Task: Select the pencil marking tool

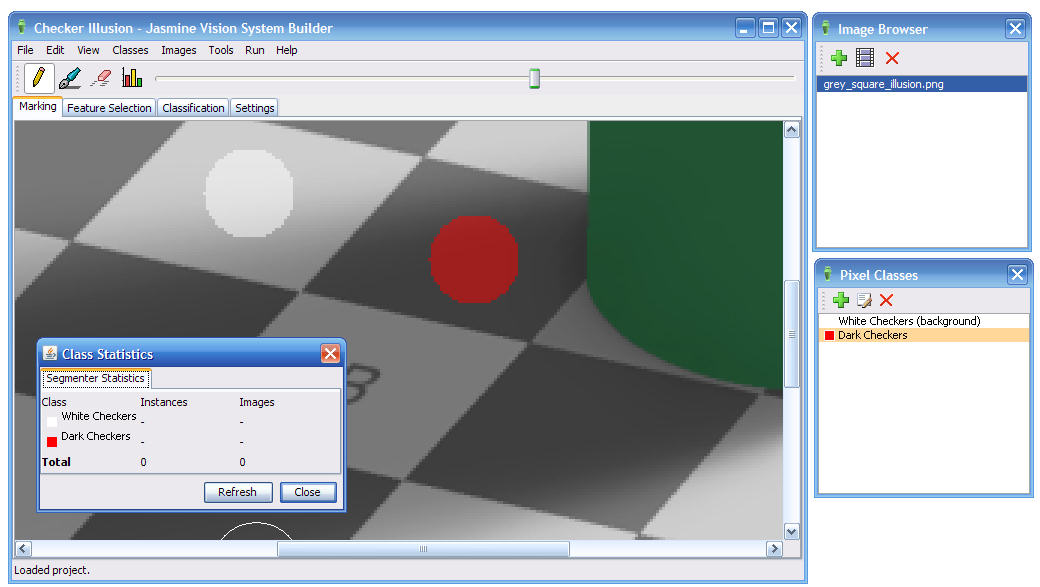Action: click(x=38, y=77)
